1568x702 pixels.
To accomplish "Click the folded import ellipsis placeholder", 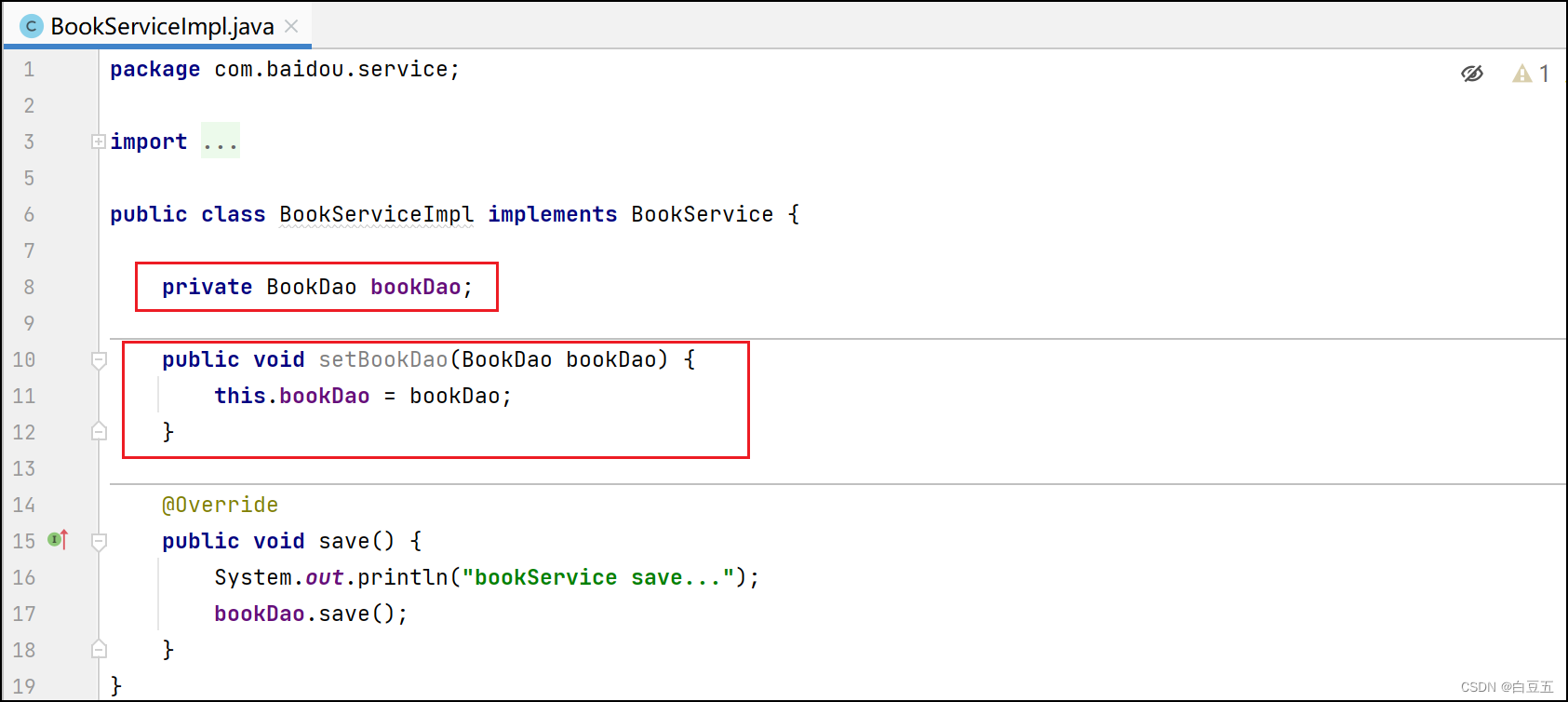I will (x=221, y=142).
